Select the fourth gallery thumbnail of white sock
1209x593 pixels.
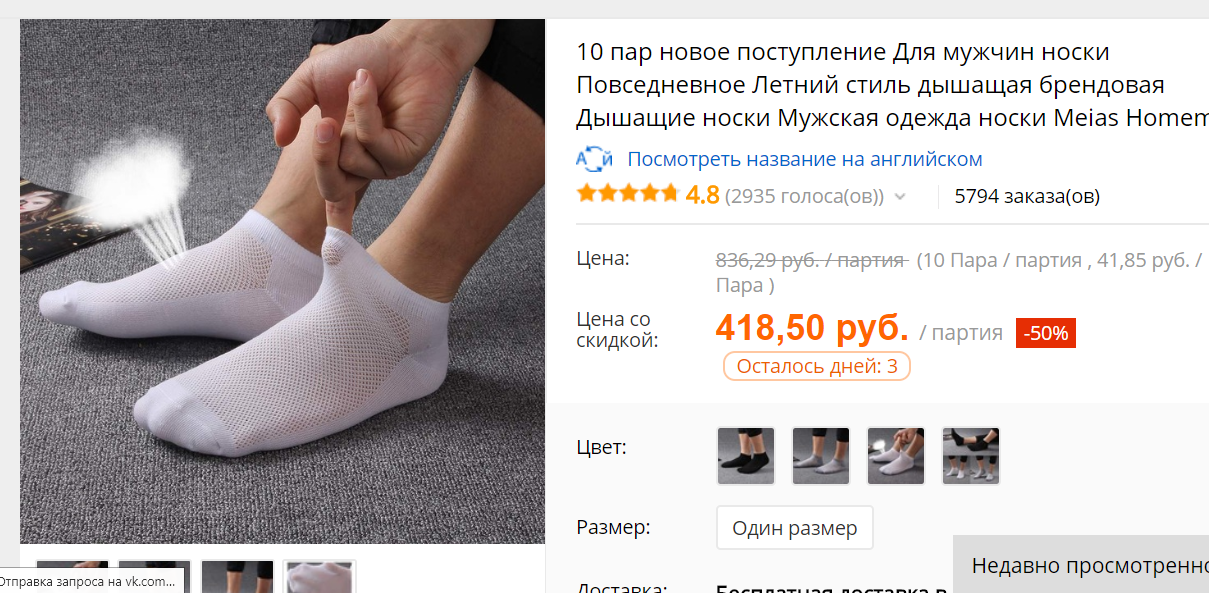319,576
